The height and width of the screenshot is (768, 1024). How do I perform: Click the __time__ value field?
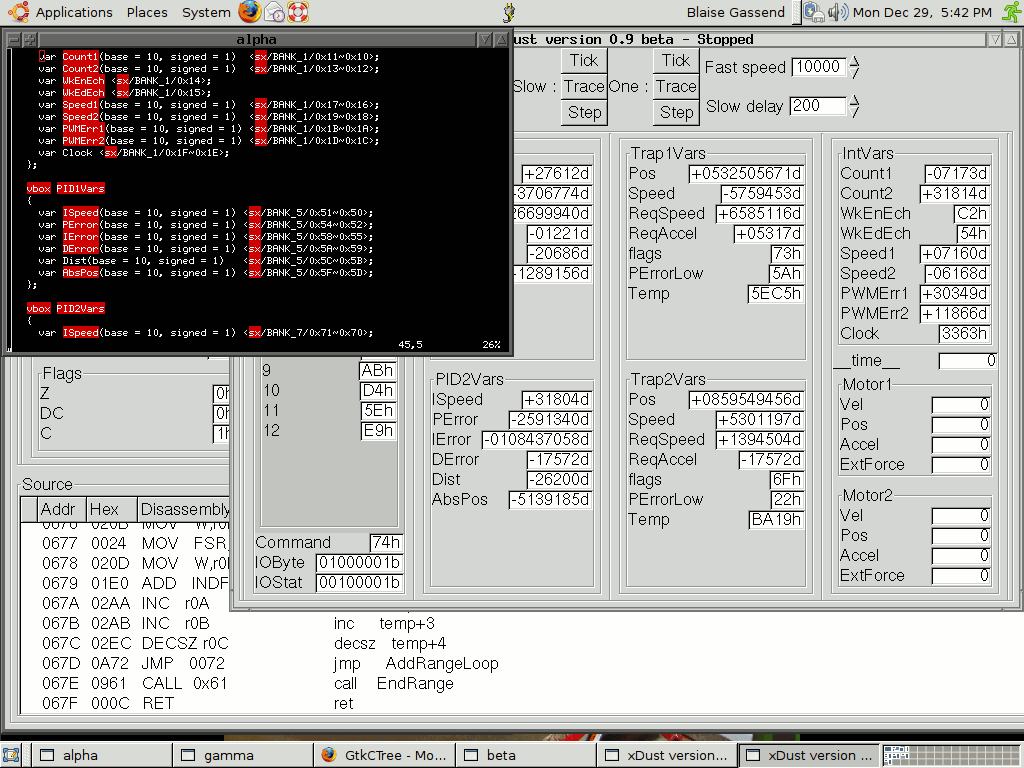(967, 361)
